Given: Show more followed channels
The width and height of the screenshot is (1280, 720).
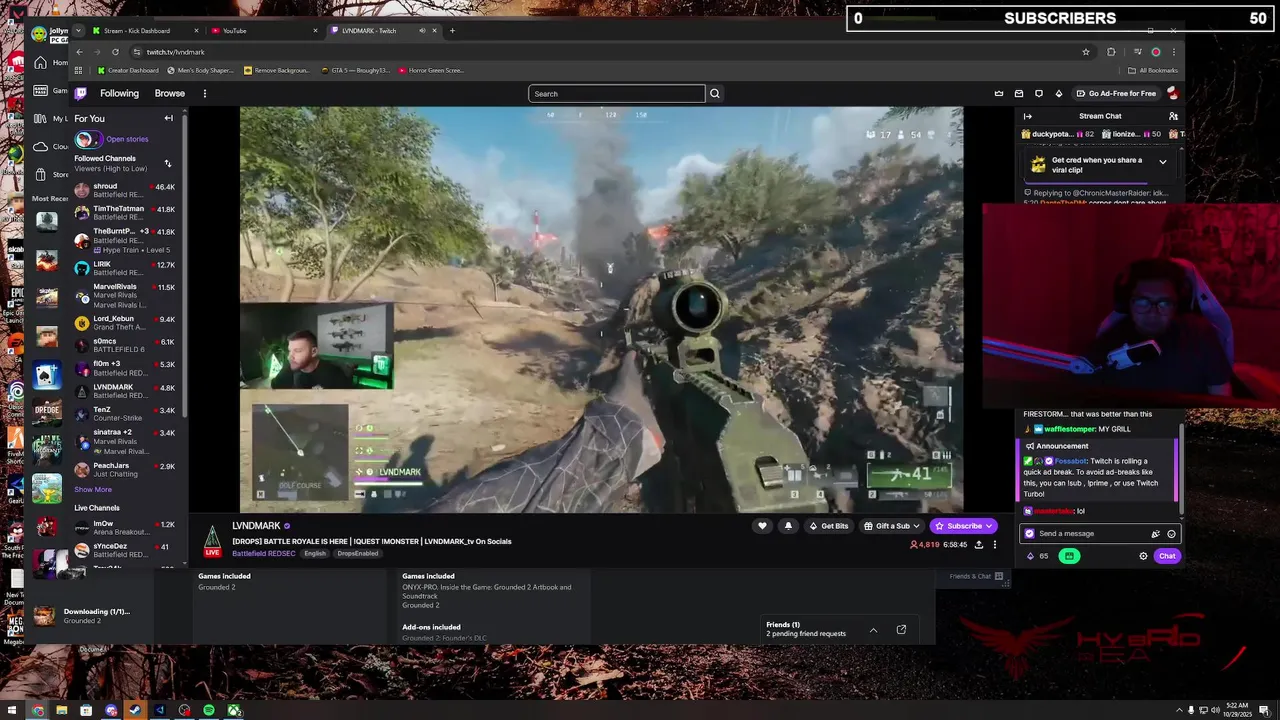Looking at the screenshot, I should coord(93,490).
